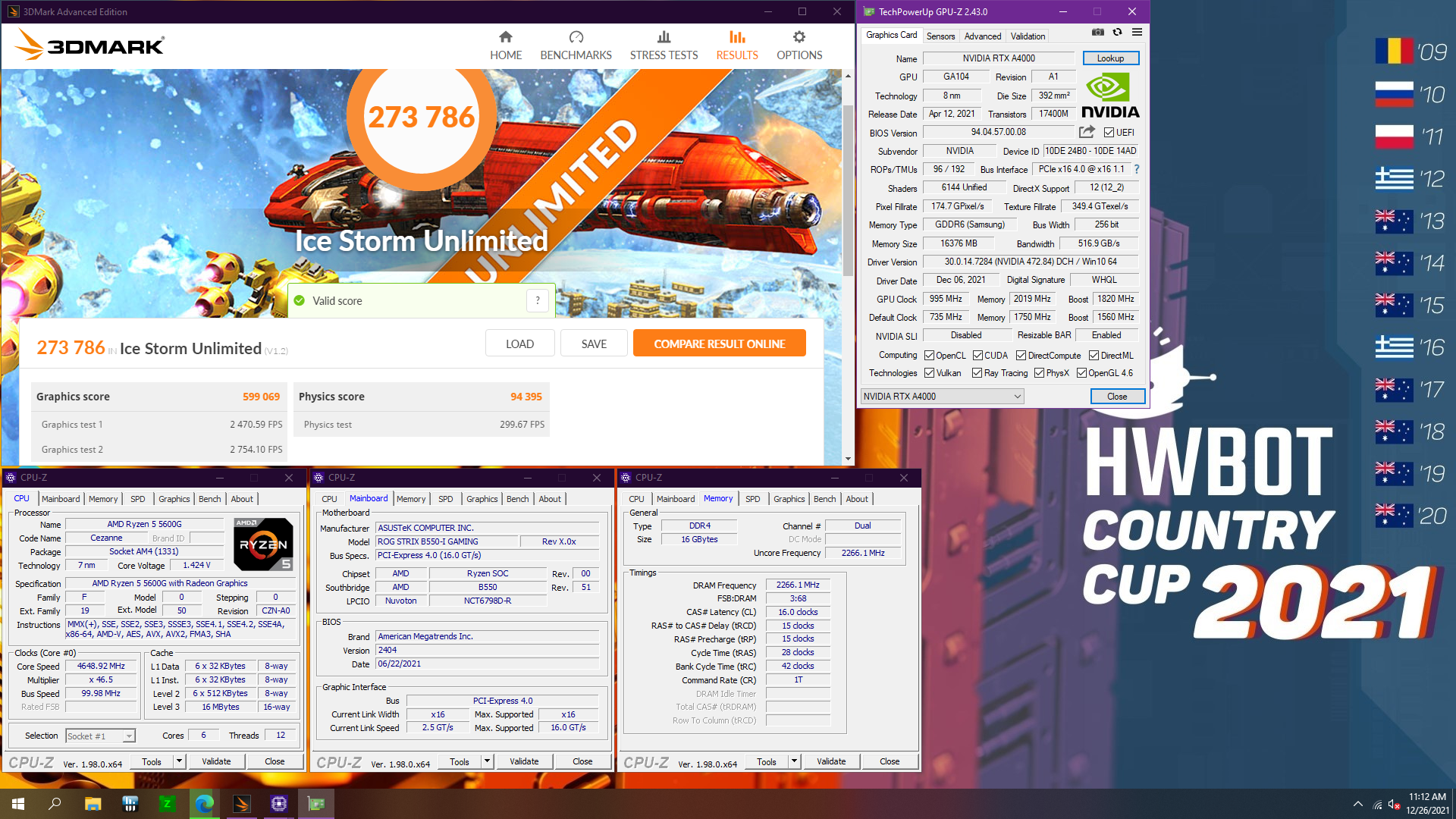The width and height of the screenshot is (1456, 819).
Task: Click Validate in the Mainboard CPU-Z window
Action: [524, 761]
